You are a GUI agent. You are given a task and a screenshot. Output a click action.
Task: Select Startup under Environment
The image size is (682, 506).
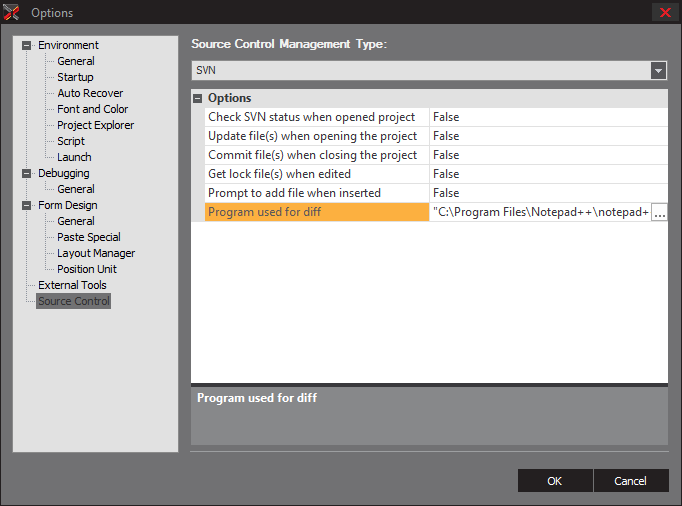[x=75, y=77]
